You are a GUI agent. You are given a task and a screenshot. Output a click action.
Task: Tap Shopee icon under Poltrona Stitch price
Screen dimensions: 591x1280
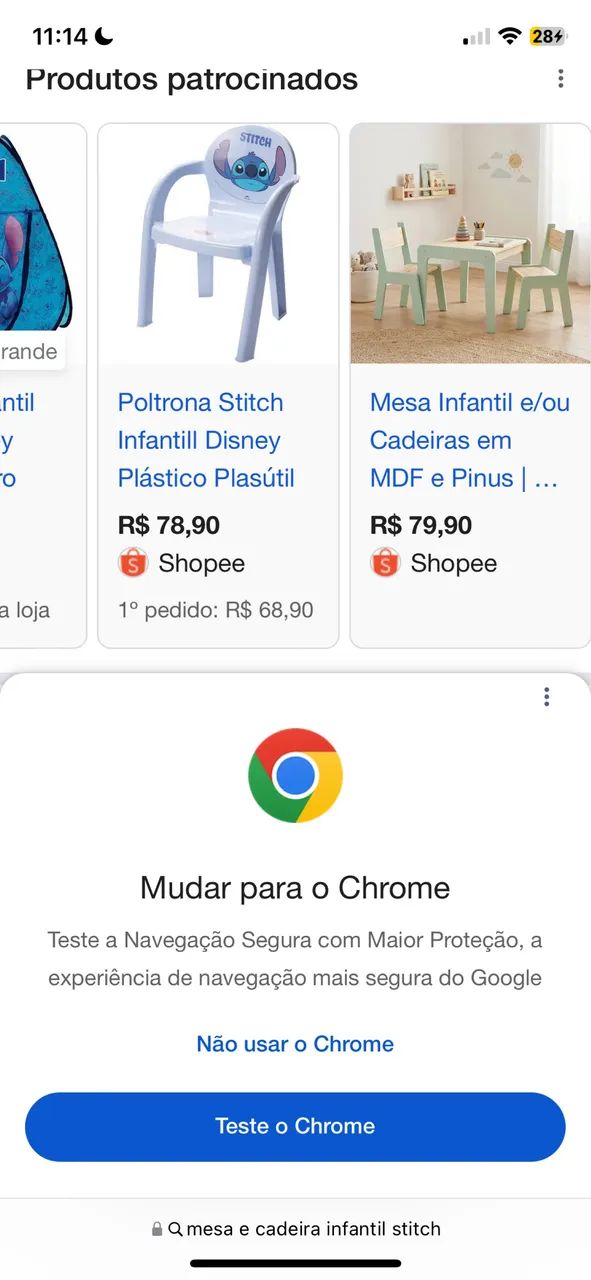(133, 563)
